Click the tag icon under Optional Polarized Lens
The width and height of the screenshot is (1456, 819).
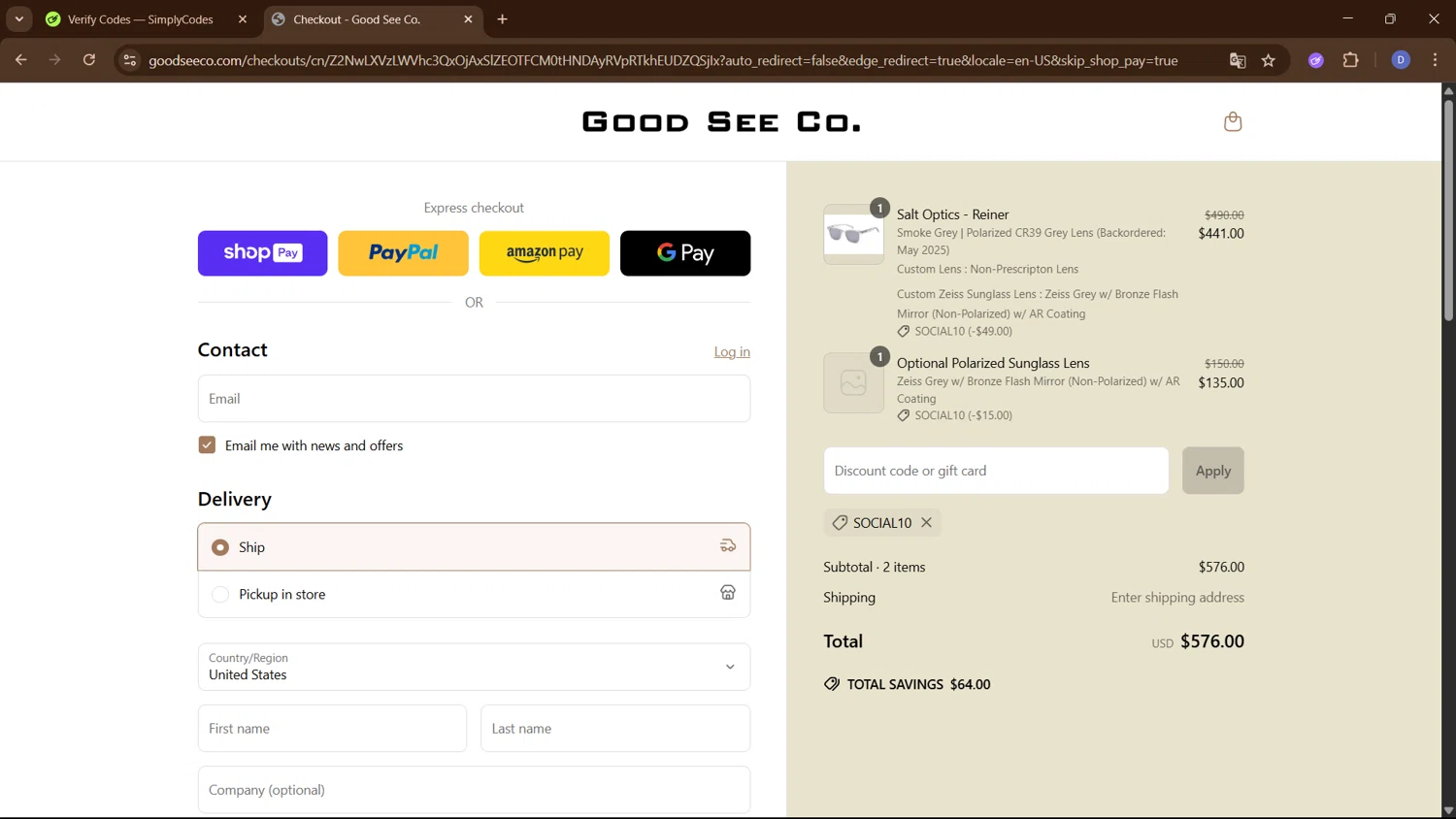904,415
